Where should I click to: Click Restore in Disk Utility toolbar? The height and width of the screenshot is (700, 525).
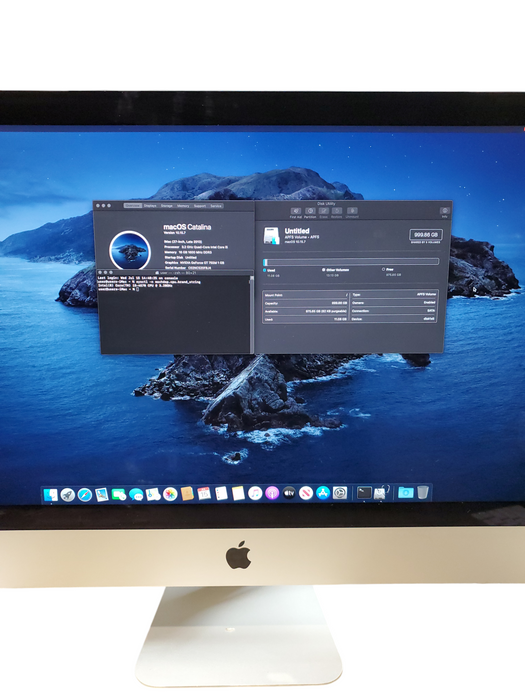click(x=337, y=212)
